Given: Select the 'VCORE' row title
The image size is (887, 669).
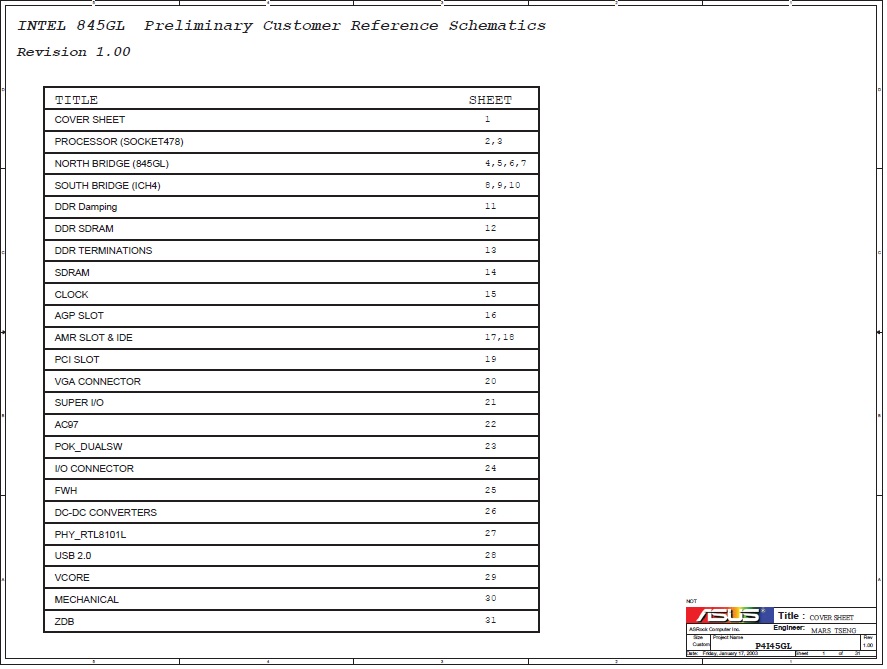Looking at the screenshot, I should [x=72, y=578].
